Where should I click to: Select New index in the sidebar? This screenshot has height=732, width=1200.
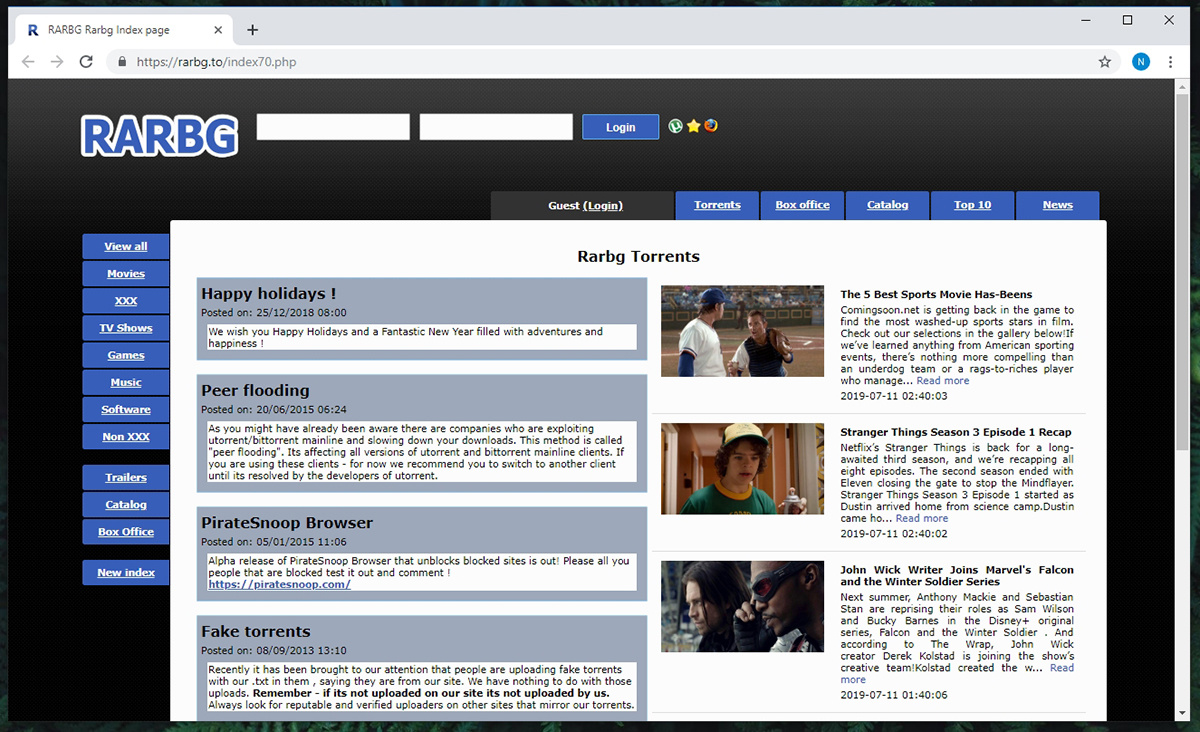pos(126,572)
